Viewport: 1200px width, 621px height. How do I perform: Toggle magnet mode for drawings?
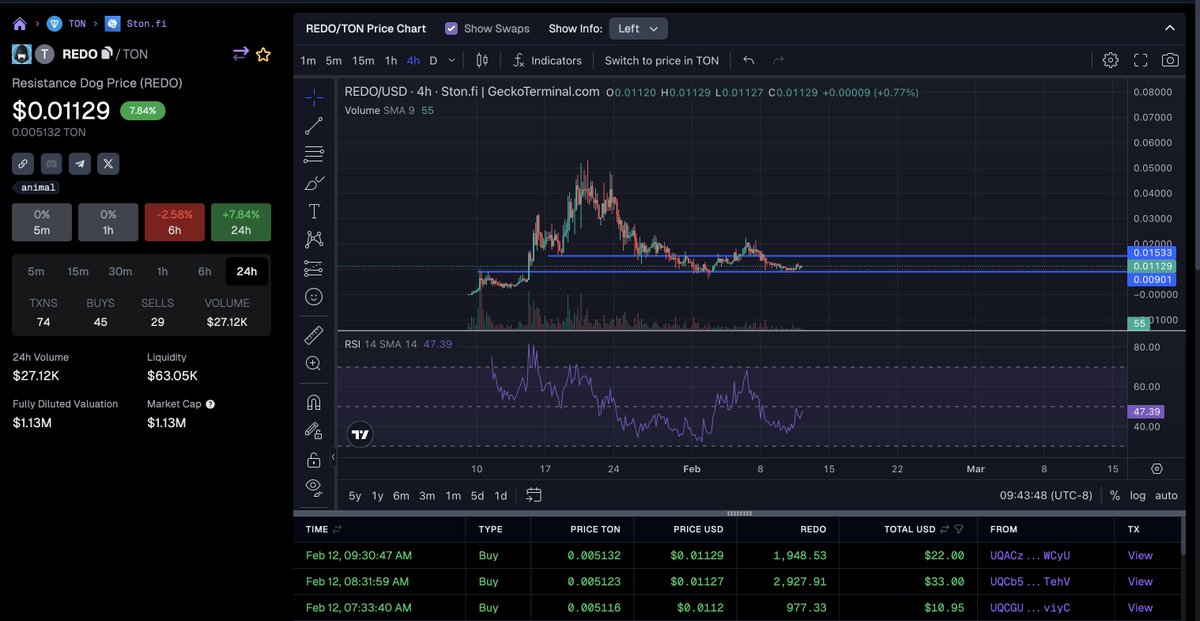pyautogui.click(x=314, y=402)
